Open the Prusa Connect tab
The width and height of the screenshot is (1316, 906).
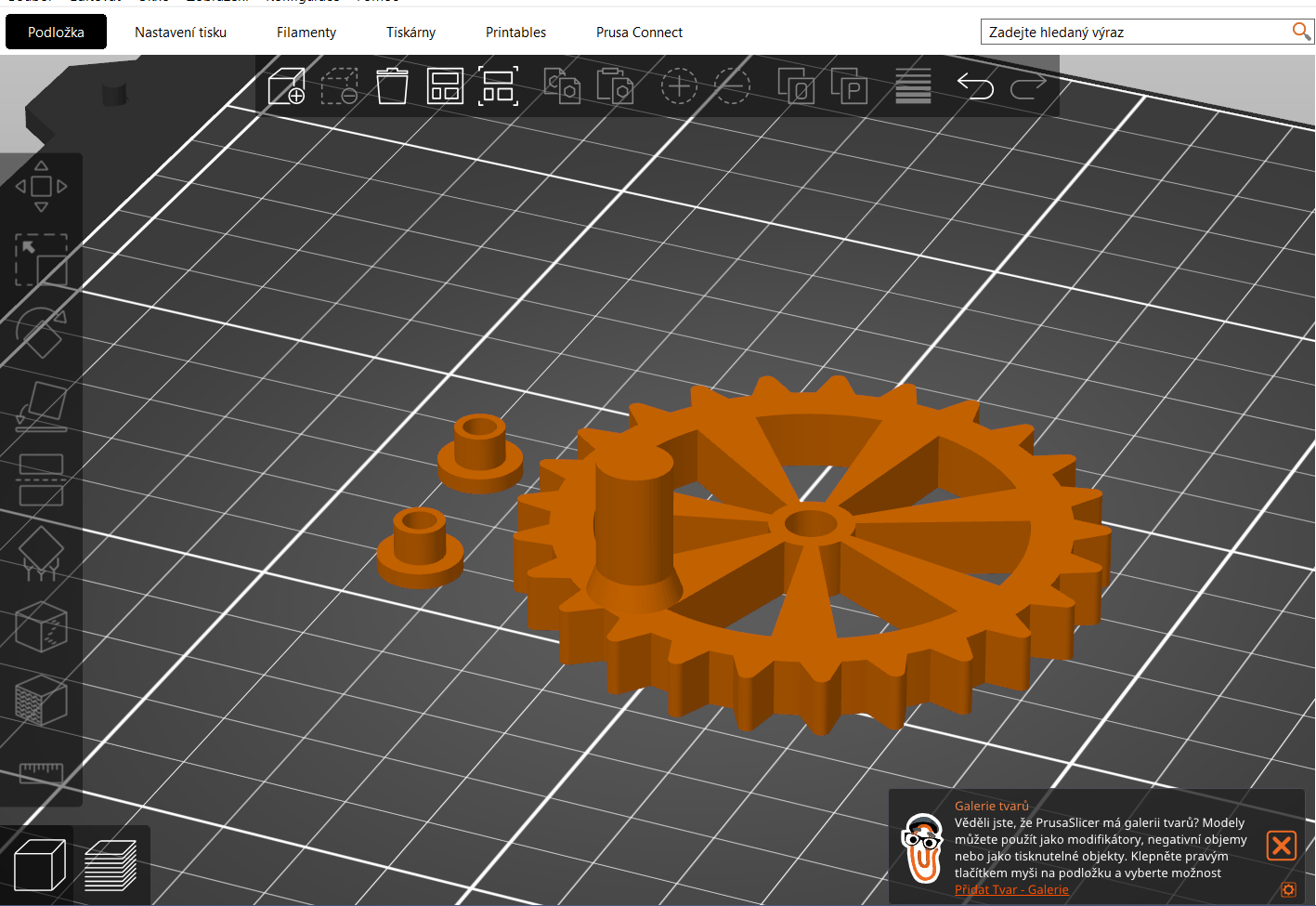click(x=639, y=32)
